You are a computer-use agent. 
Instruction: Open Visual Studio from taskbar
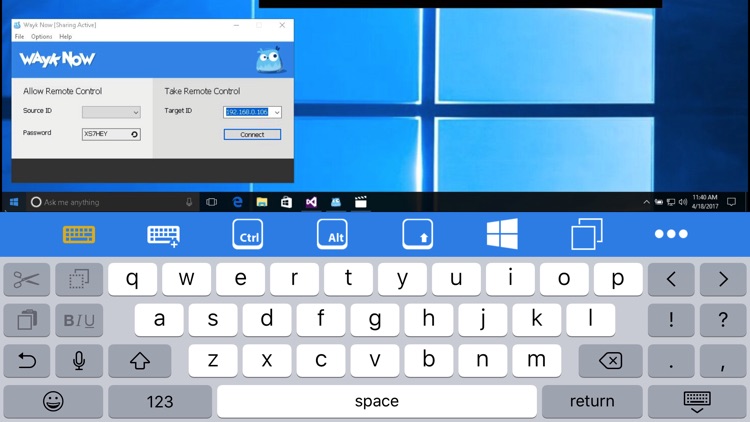click(x=311, y=202)
